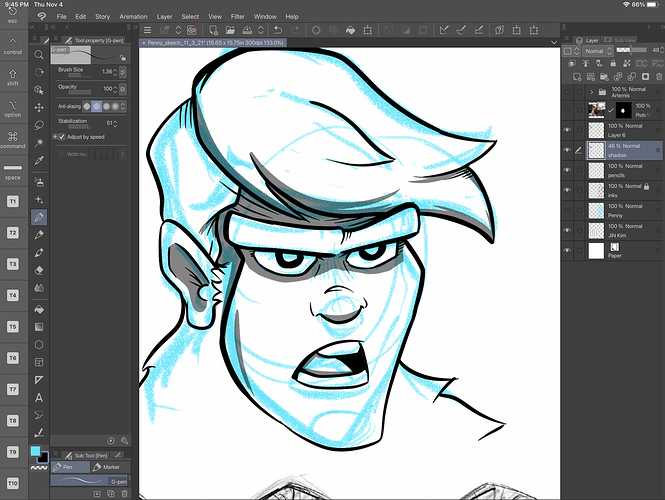Screen dimensions: 665x500
Task: Open the Animation menu
Action: click(x=132, y=17)
